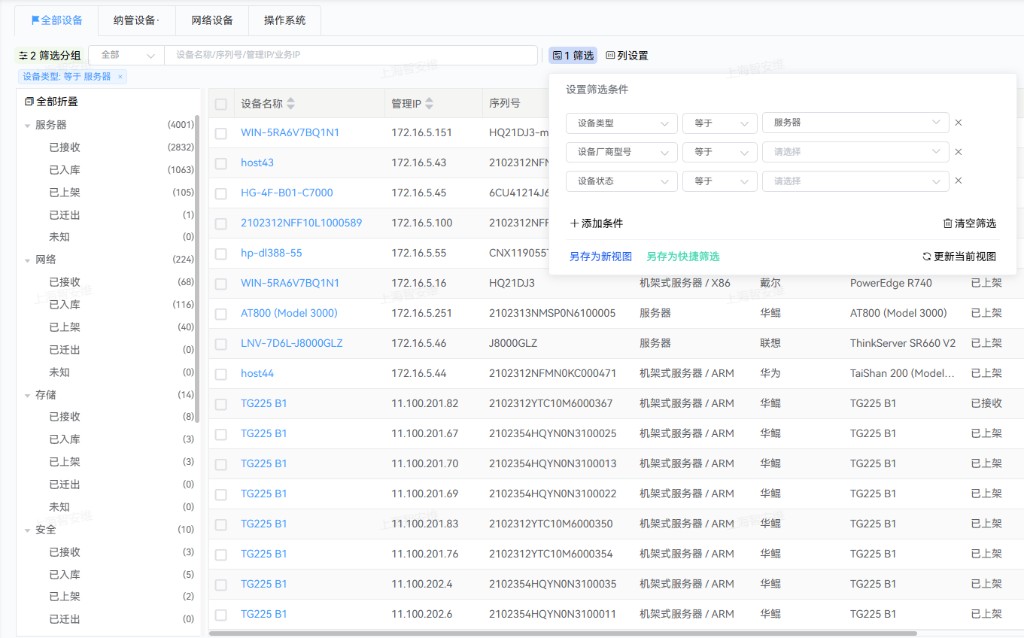
Task: Click the 序列号 column header
Action: (x=505, y=103)
